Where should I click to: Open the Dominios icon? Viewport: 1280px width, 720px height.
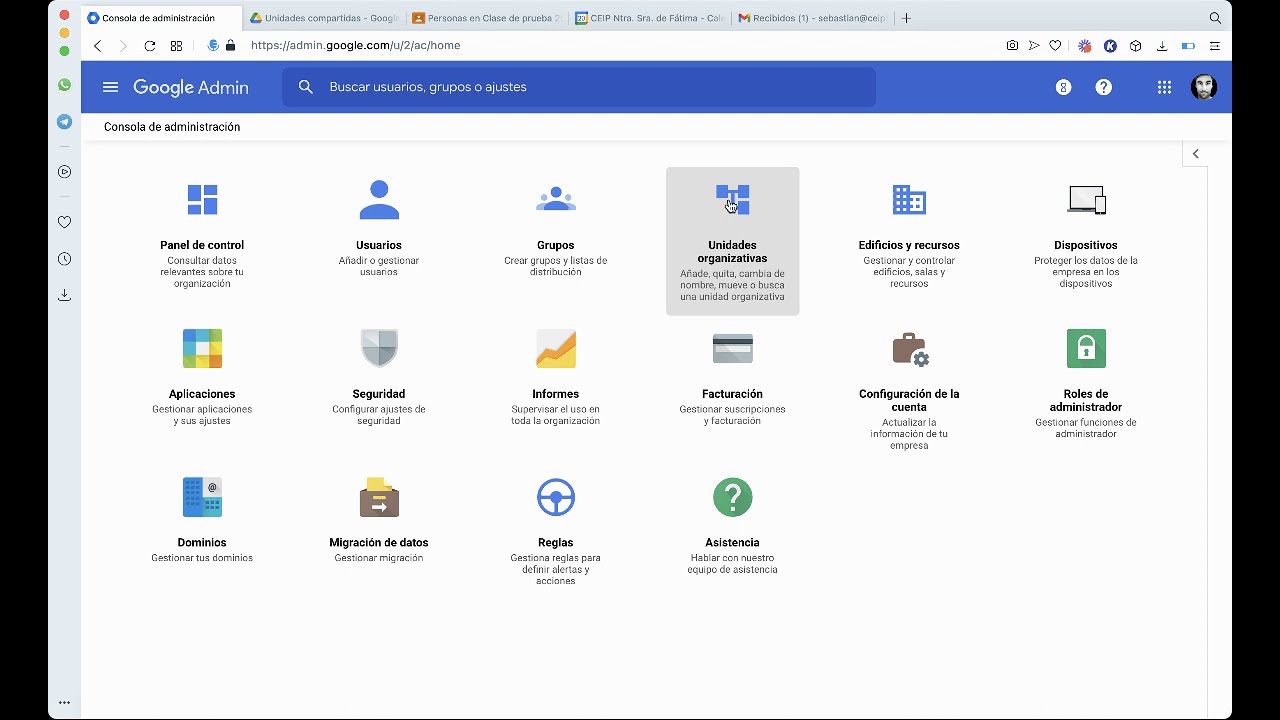(202, 497)
